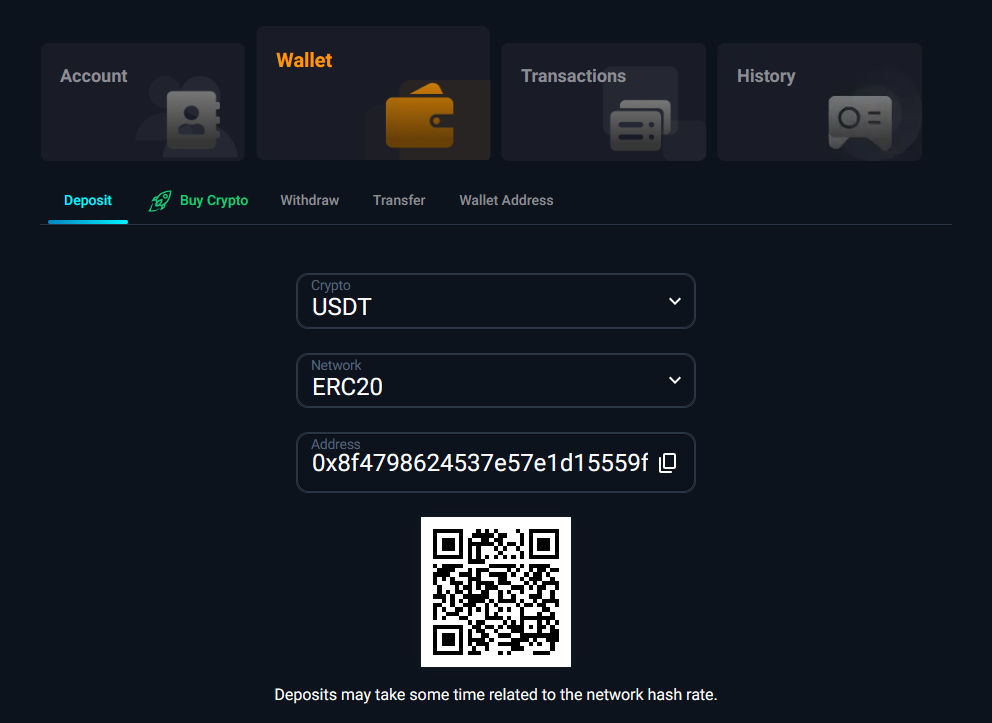Click the orange wallet icon
Image resolution: width=992 pixels, height=723 pixels.
420,120
